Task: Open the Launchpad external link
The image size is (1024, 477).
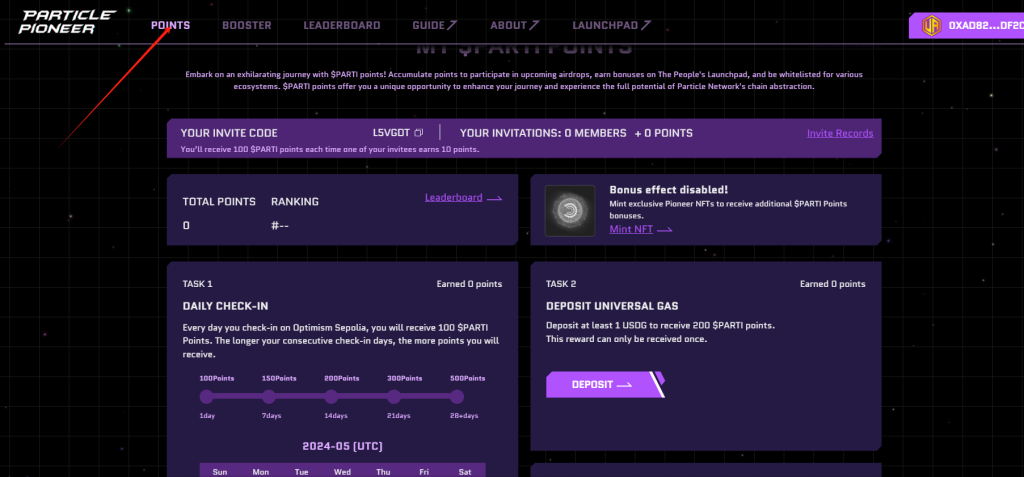Action: click(612, 25)
